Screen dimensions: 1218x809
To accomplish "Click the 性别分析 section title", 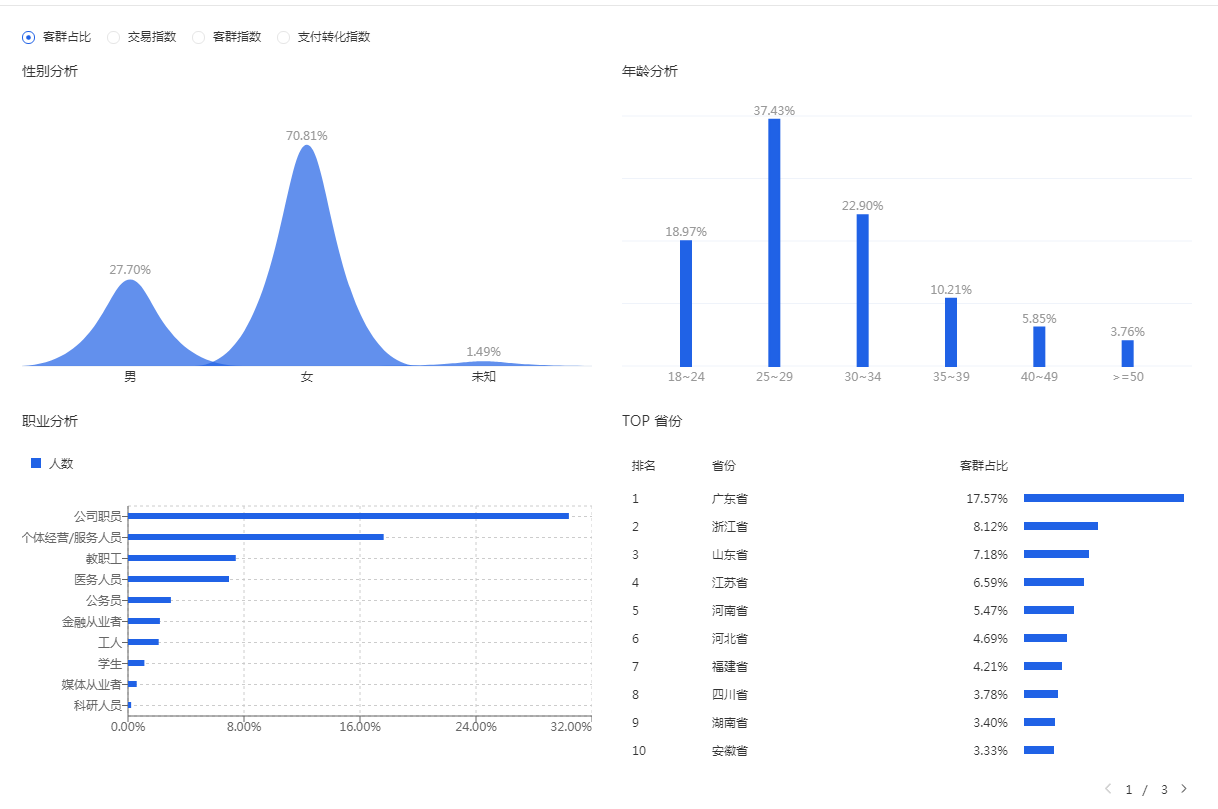I will [x=50, y=71].
